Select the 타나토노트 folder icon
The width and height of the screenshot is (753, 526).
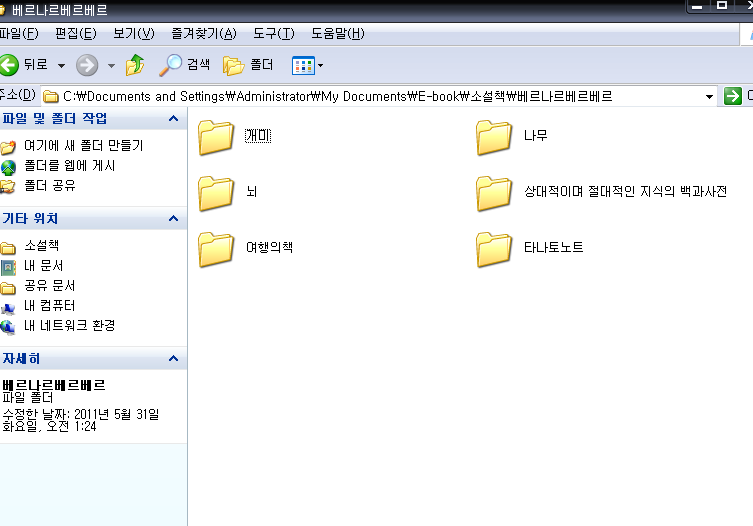pos(494,249)
